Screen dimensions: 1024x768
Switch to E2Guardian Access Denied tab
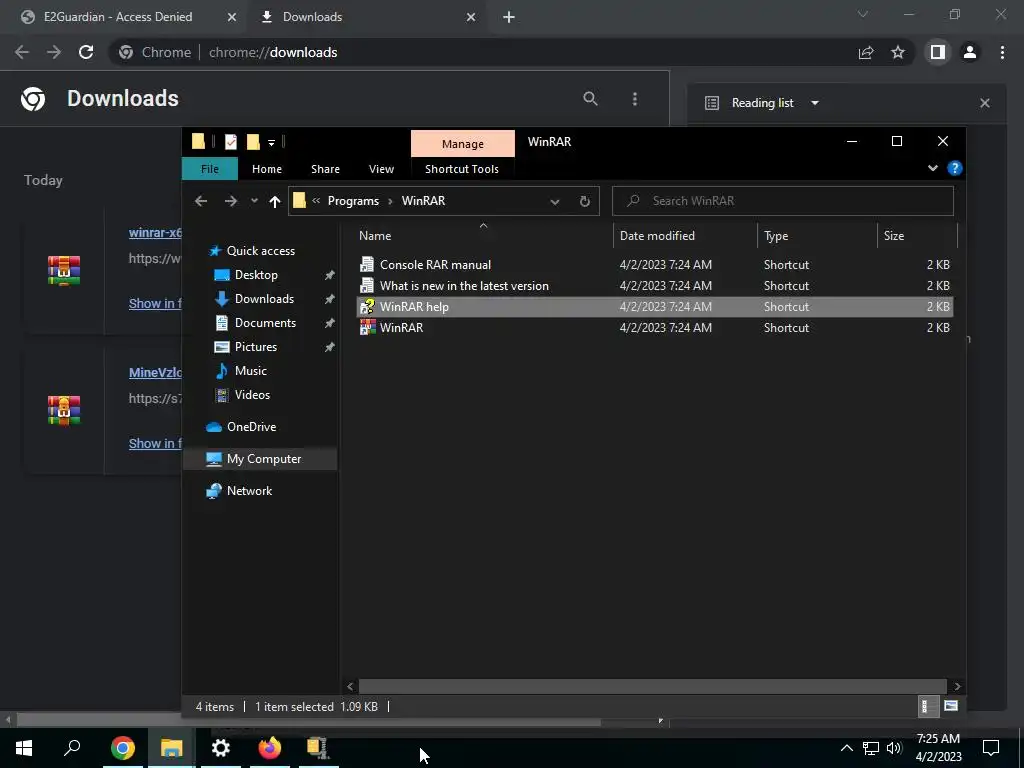click(x=124, y=17)
